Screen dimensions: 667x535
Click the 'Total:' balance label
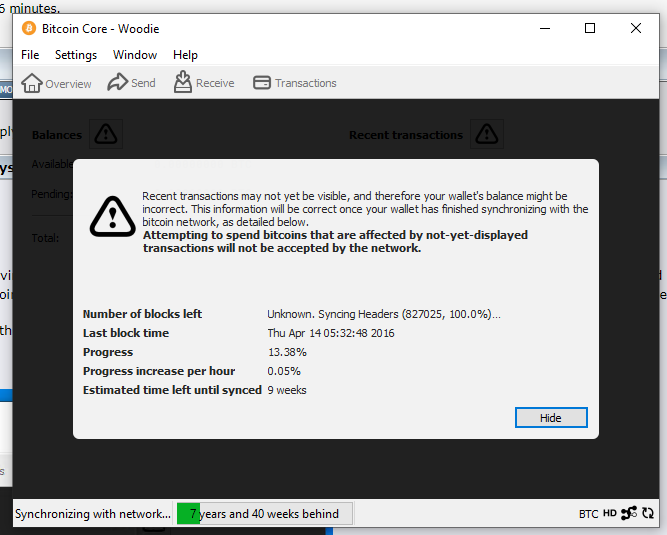coord(45,238)
